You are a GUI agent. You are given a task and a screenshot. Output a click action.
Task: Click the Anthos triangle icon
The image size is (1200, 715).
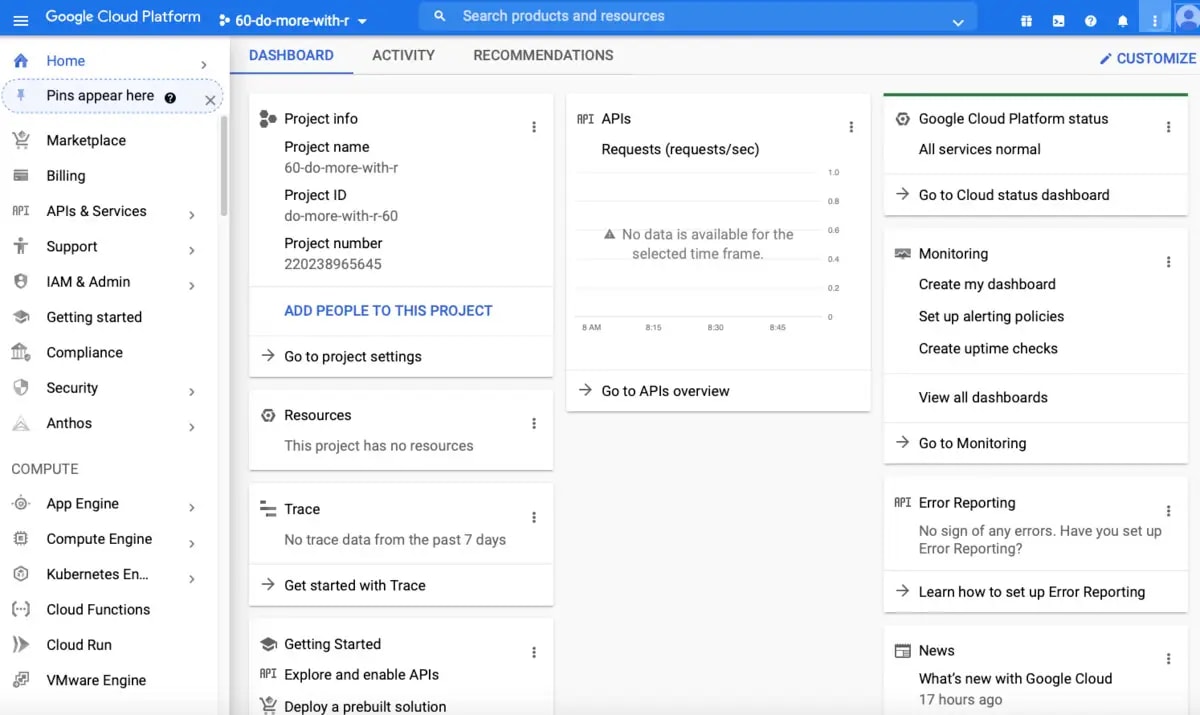click(21, 423)
